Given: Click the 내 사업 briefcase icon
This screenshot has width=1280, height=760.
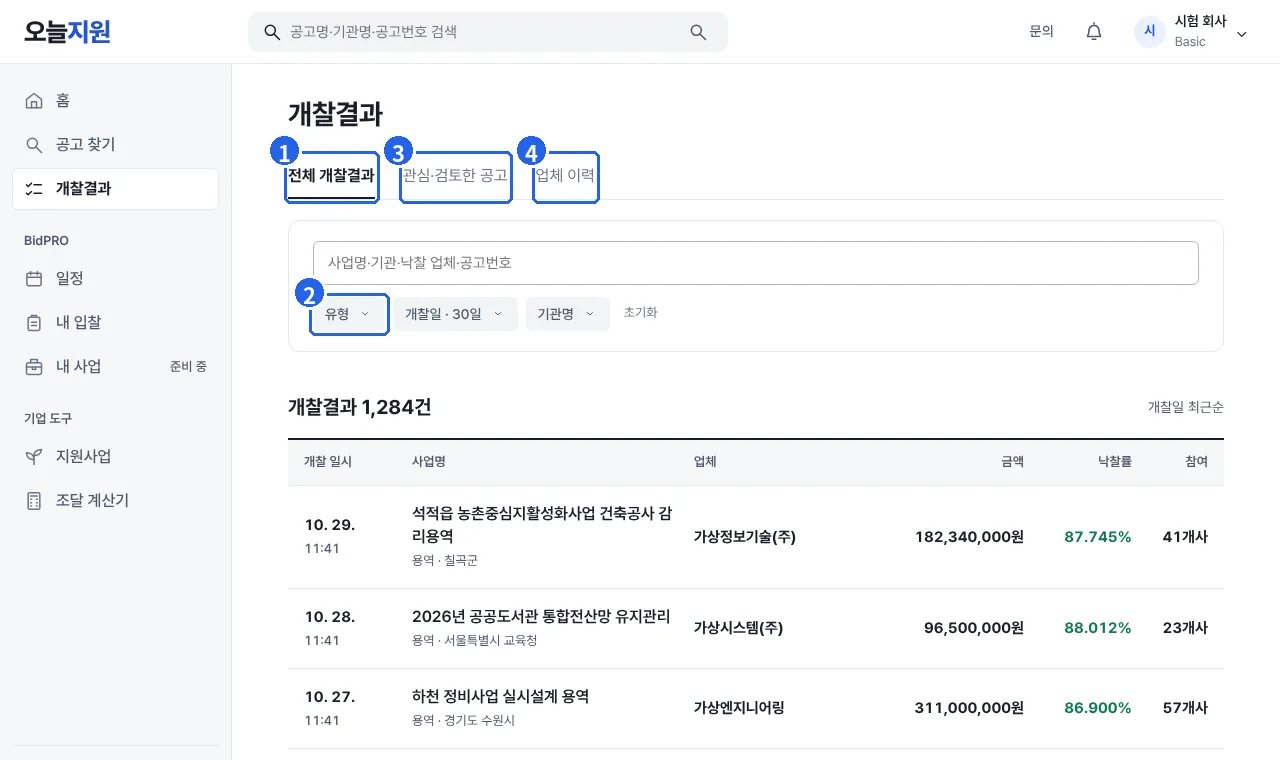Looking at the screenshot, I should (34, 367).
